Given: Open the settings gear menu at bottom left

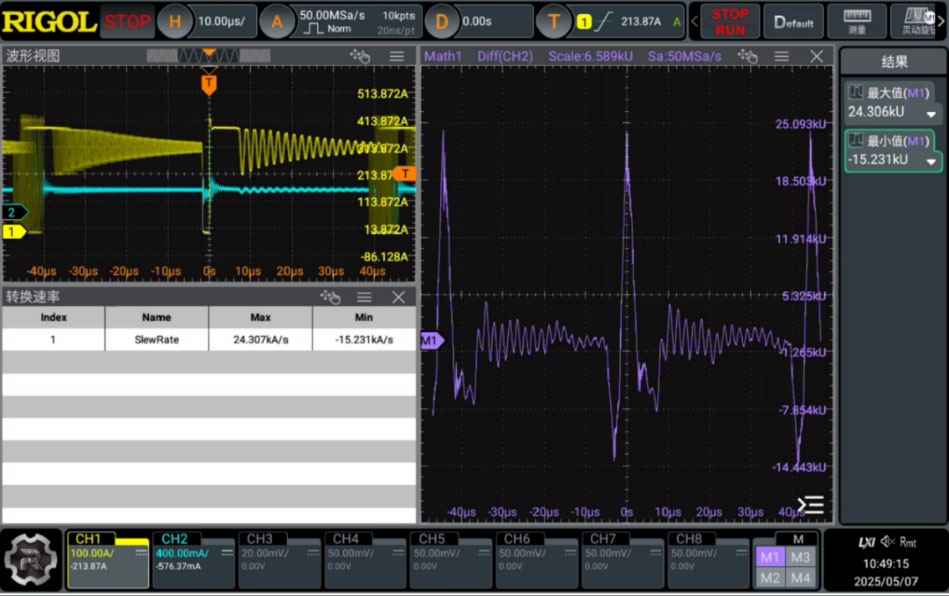Looking at the screenshot, I should (x=30, y=560).
